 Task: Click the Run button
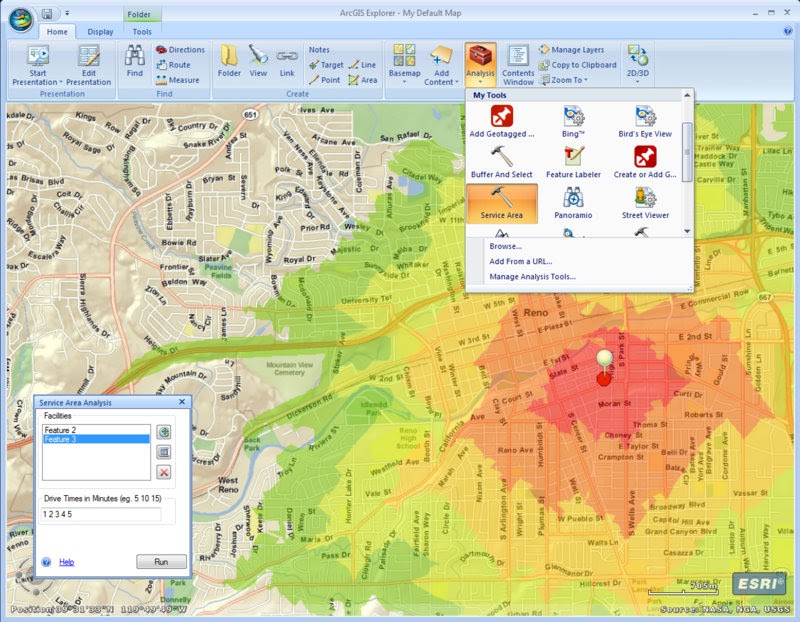click(161, 562)
